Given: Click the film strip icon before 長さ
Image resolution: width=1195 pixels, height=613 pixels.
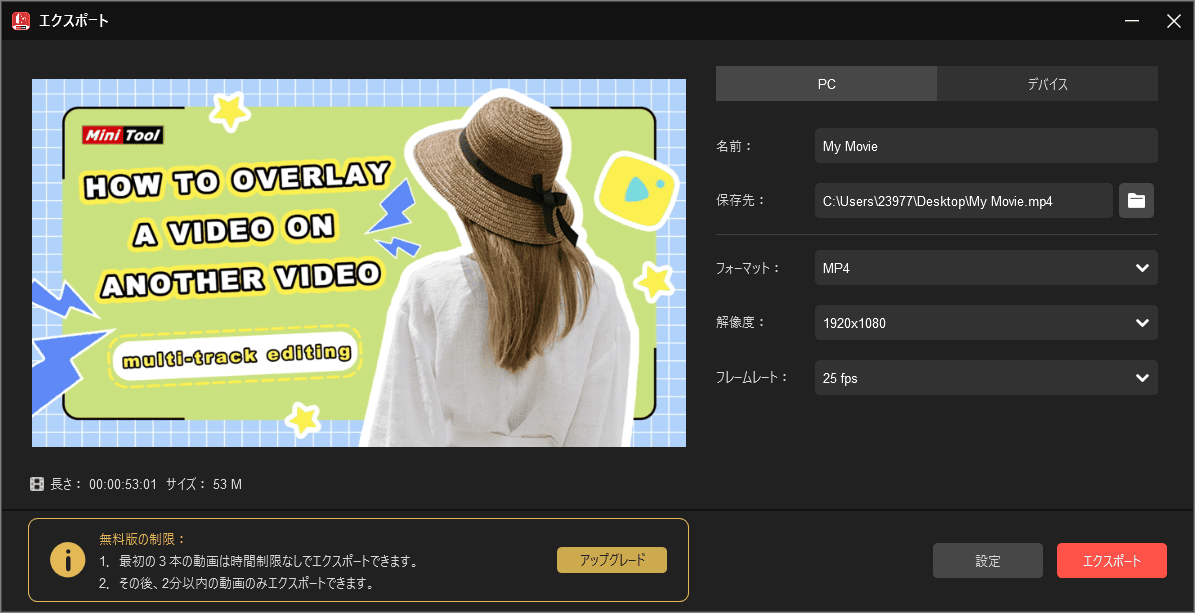Looking at the screenshot, I should tap(38, 484).
